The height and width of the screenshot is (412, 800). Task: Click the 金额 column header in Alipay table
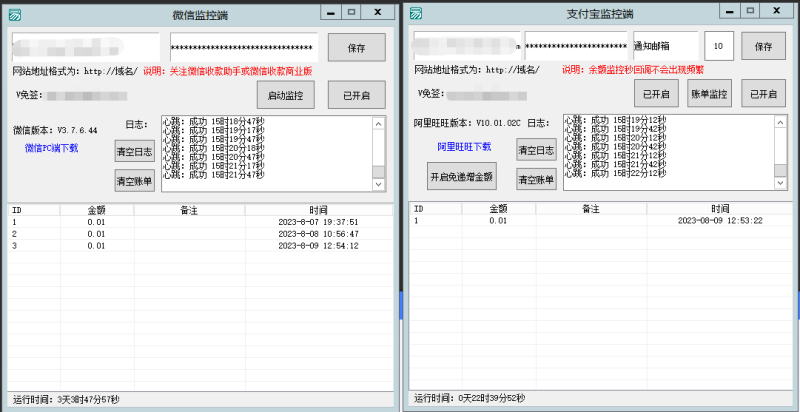point(499,208)
